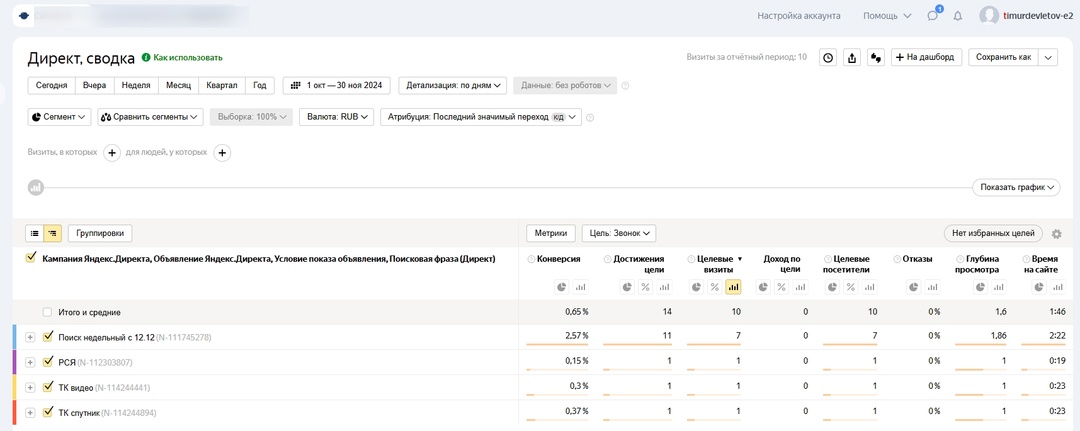
Task: Uncheck the РСЯ campaign checkbox
Action: coord(48,362)
